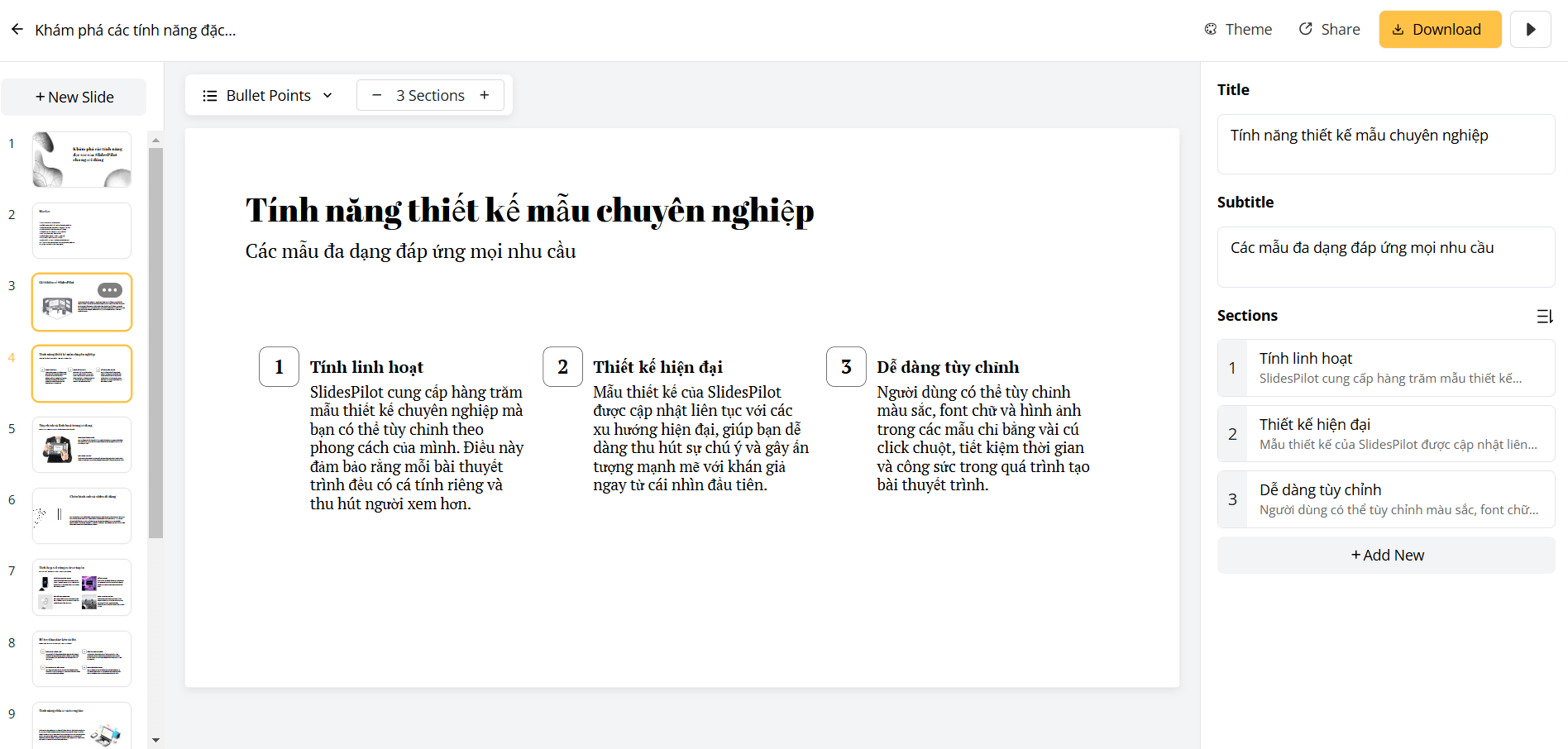Start slideshow with play button
Screen dimensions: 1568x749
[1530, 30]
